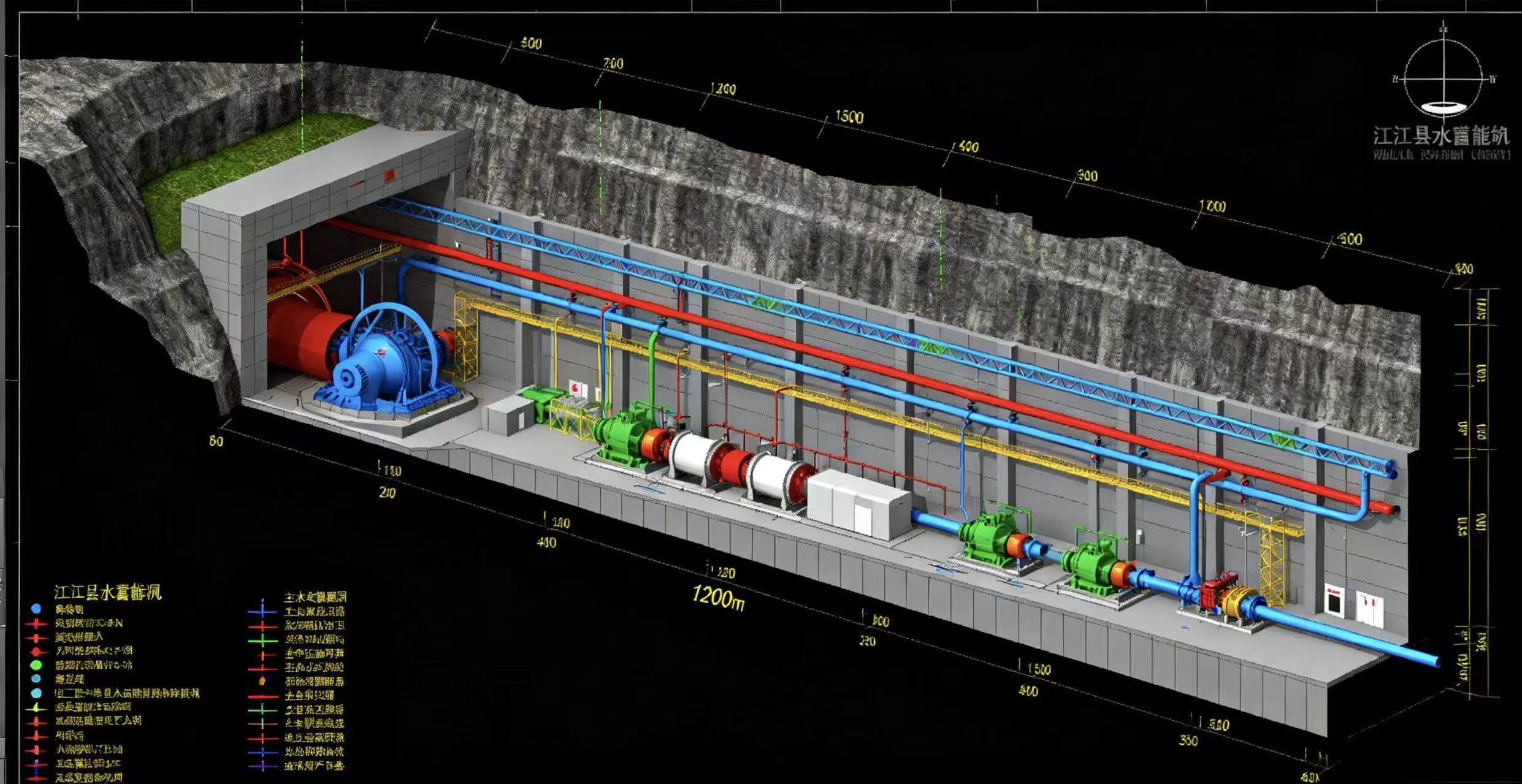Click the yellow-green triangle legend marker
Viewport: 1522px width, 784px height.
tap(36, 707)
